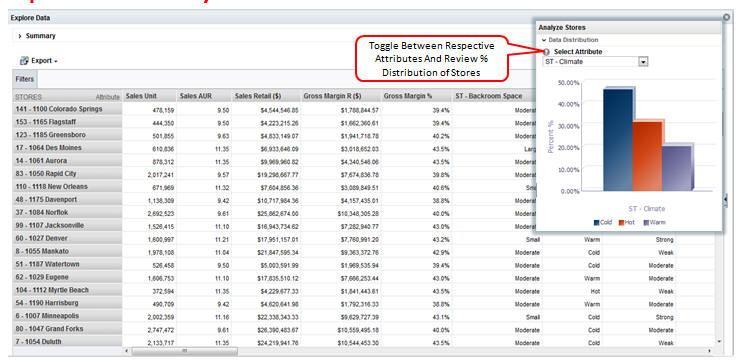Click the Export icon
This screenshot has height=362, width=739.
pyautogui.click(x=24, y=61)
